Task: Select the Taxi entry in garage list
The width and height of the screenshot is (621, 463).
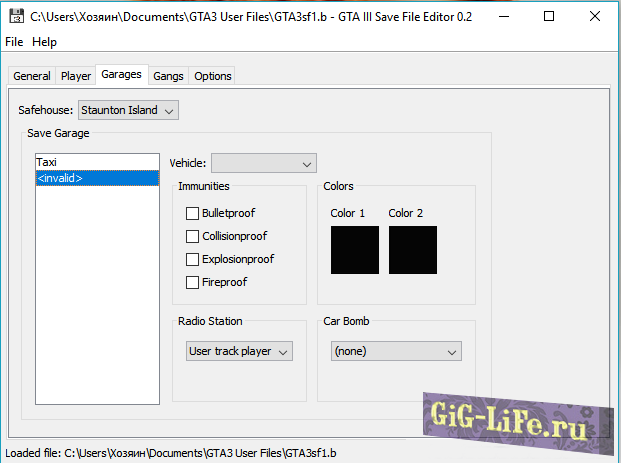Action: pyautogui.click(x=97, y=162)
